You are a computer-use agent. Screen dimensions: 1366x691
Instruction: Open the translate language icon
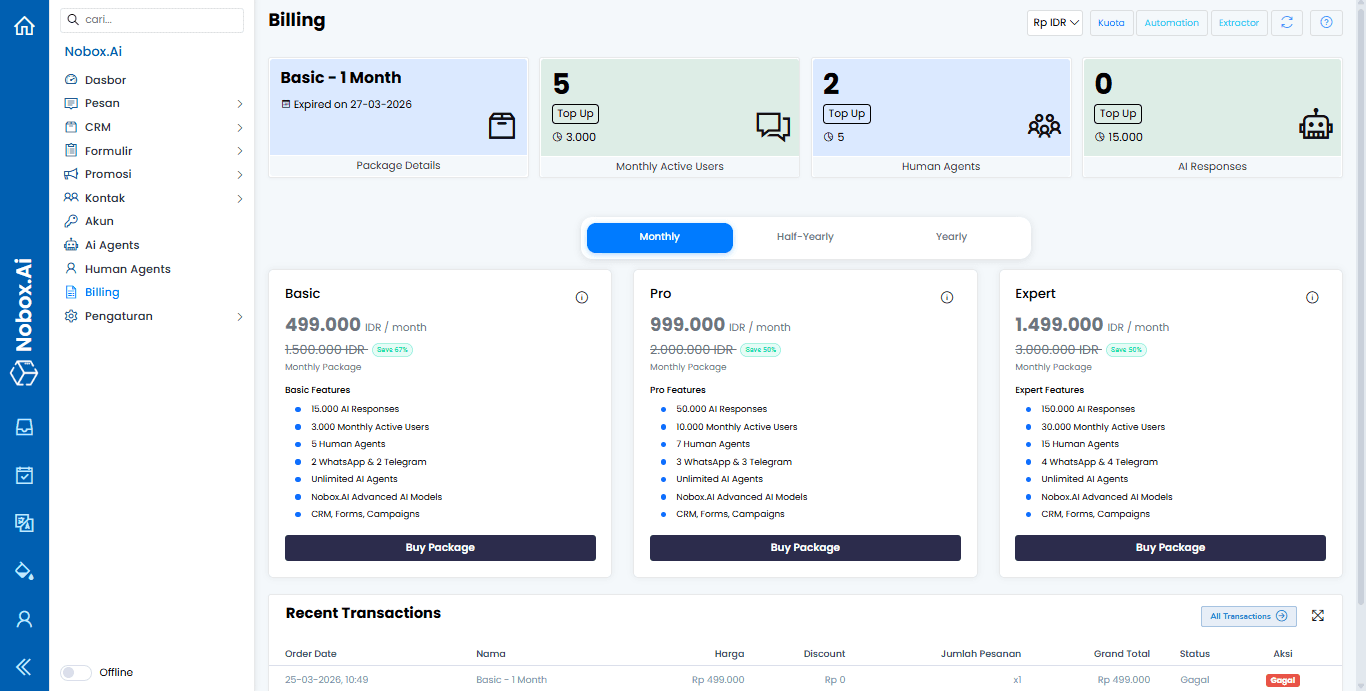[x=24, y=523]
